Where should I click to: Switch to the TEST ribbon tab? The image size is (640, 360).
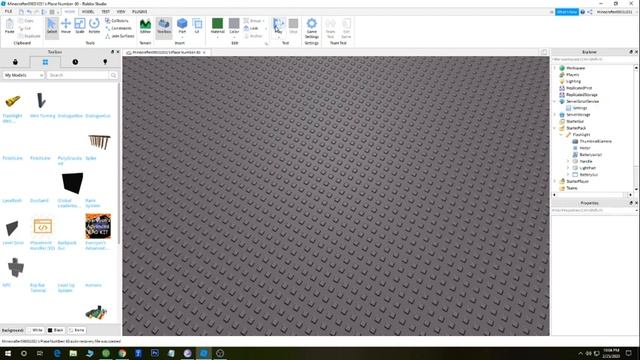click(x=105, y=12)
